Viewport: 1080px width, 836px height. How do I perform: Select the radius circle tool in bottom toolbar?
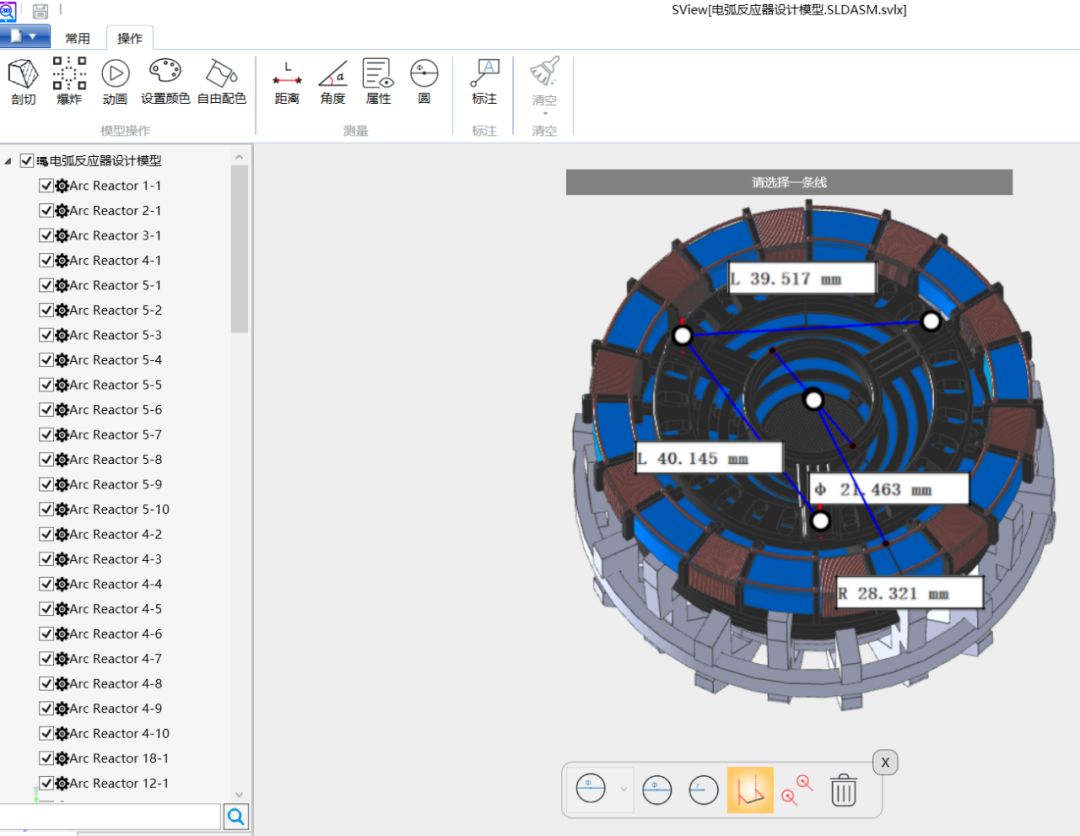pos(703,790)
